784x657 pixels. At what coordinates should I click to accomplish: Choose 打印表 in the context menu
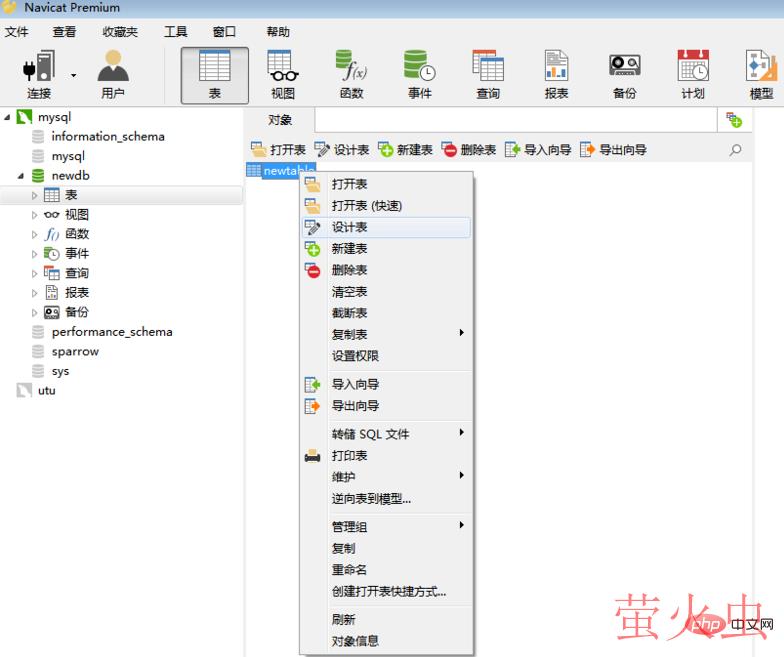click(386, 456)
